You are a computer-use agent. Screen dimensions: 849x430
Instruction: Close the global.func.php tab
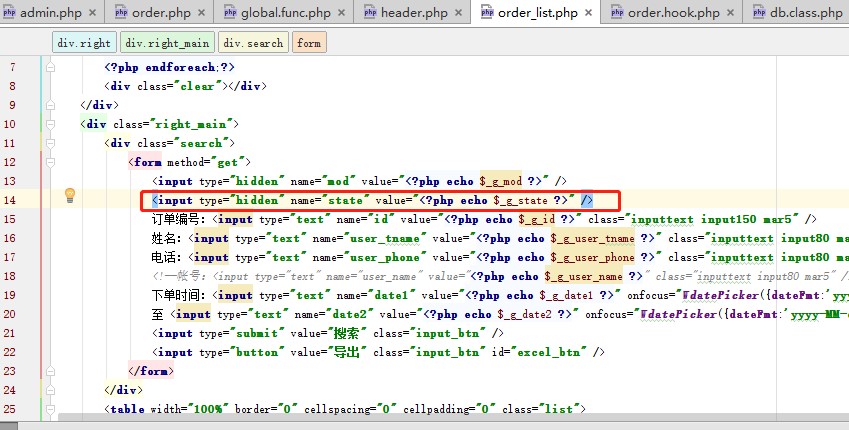point(341,12)
